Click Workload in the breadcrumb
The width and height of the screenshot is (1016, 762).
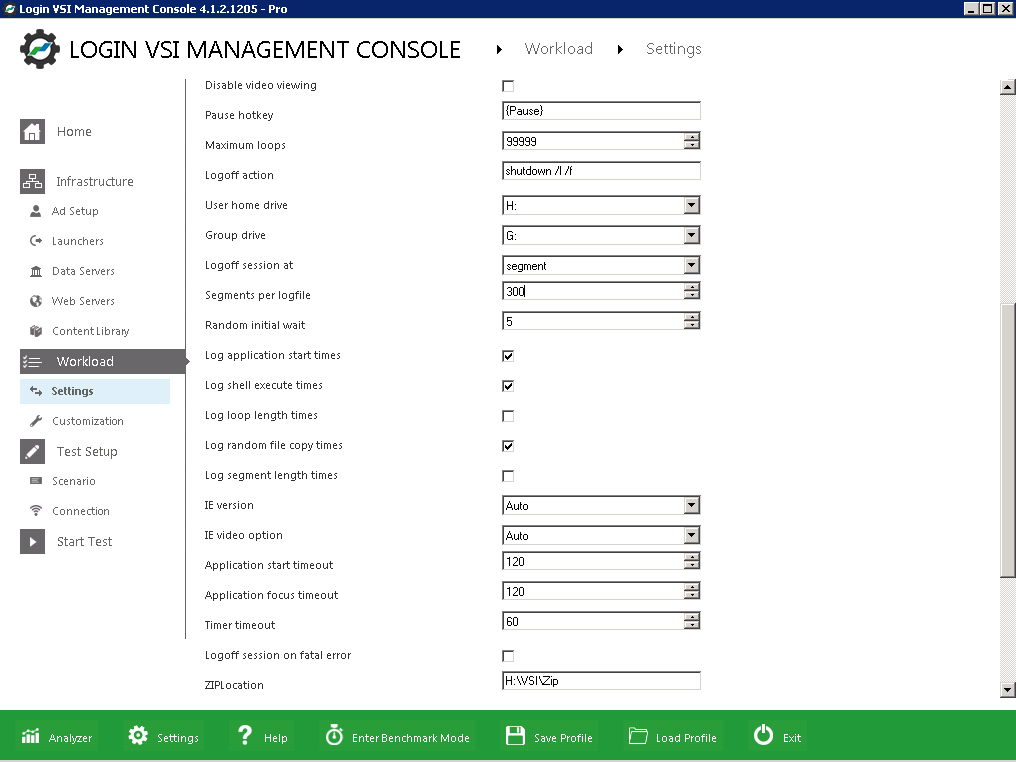pos(559,49)
